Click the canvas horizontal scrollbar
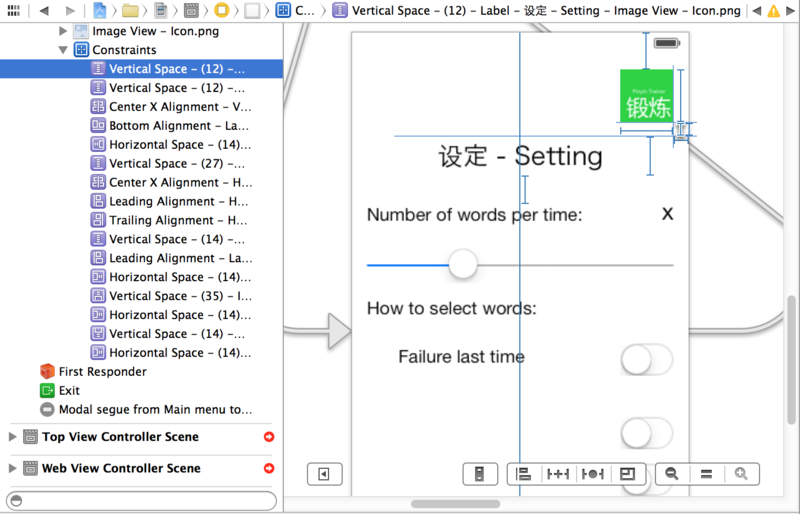The height and width of the screenshot is (514, 800). (456, 504)
